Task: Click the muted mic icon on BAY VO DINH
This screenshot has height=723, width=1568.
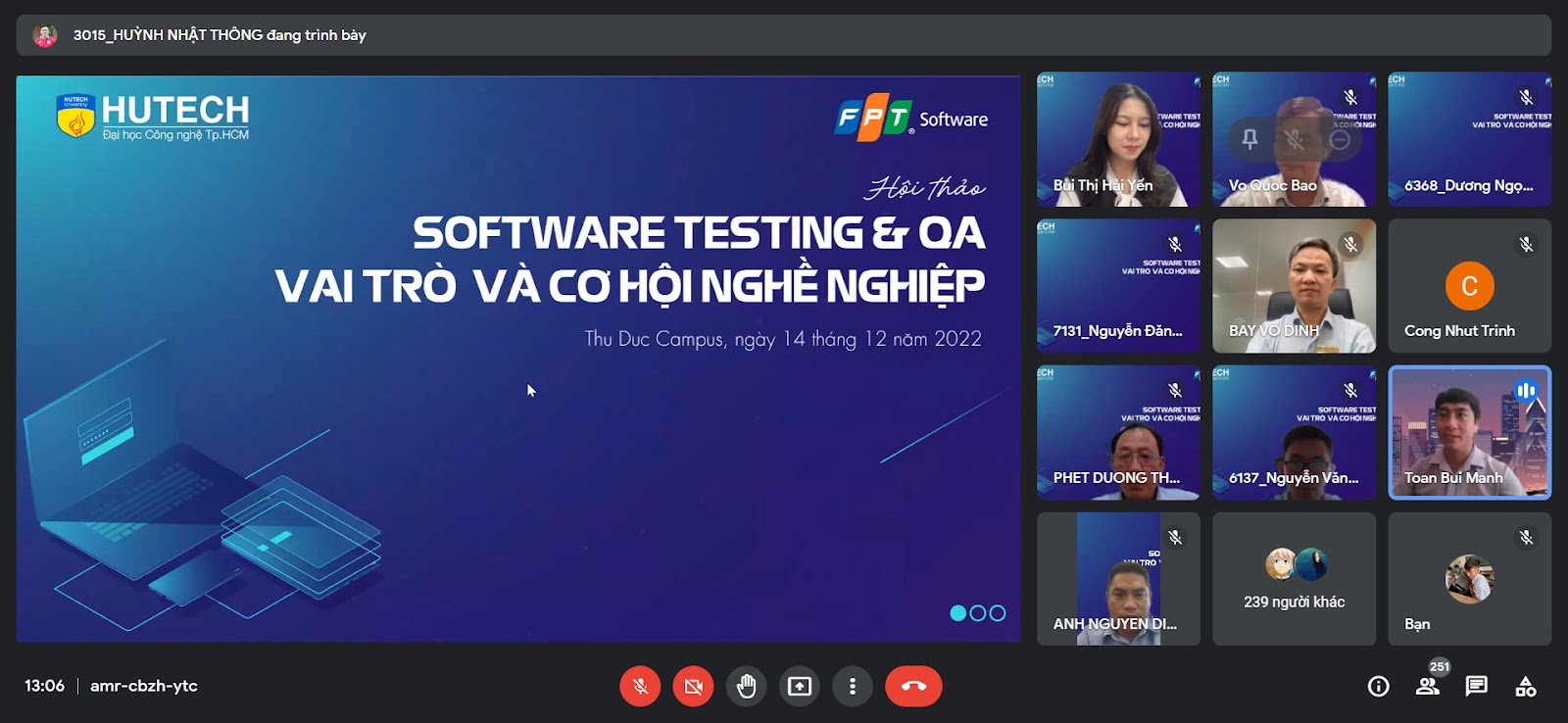Action: pos(1350,244)
